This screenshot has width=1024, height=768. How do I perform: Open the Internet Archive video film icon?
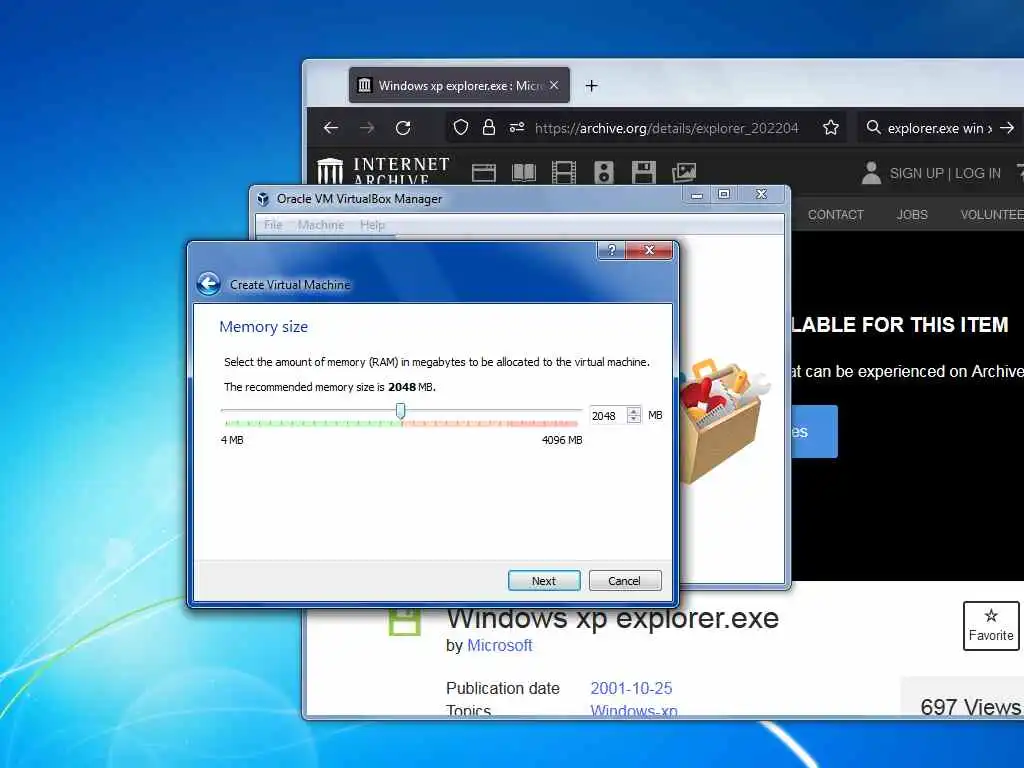(564, 172)
